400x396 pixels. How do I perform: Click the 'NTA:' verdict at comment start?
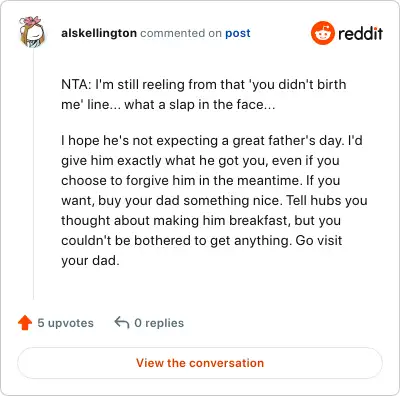(76, 84)
